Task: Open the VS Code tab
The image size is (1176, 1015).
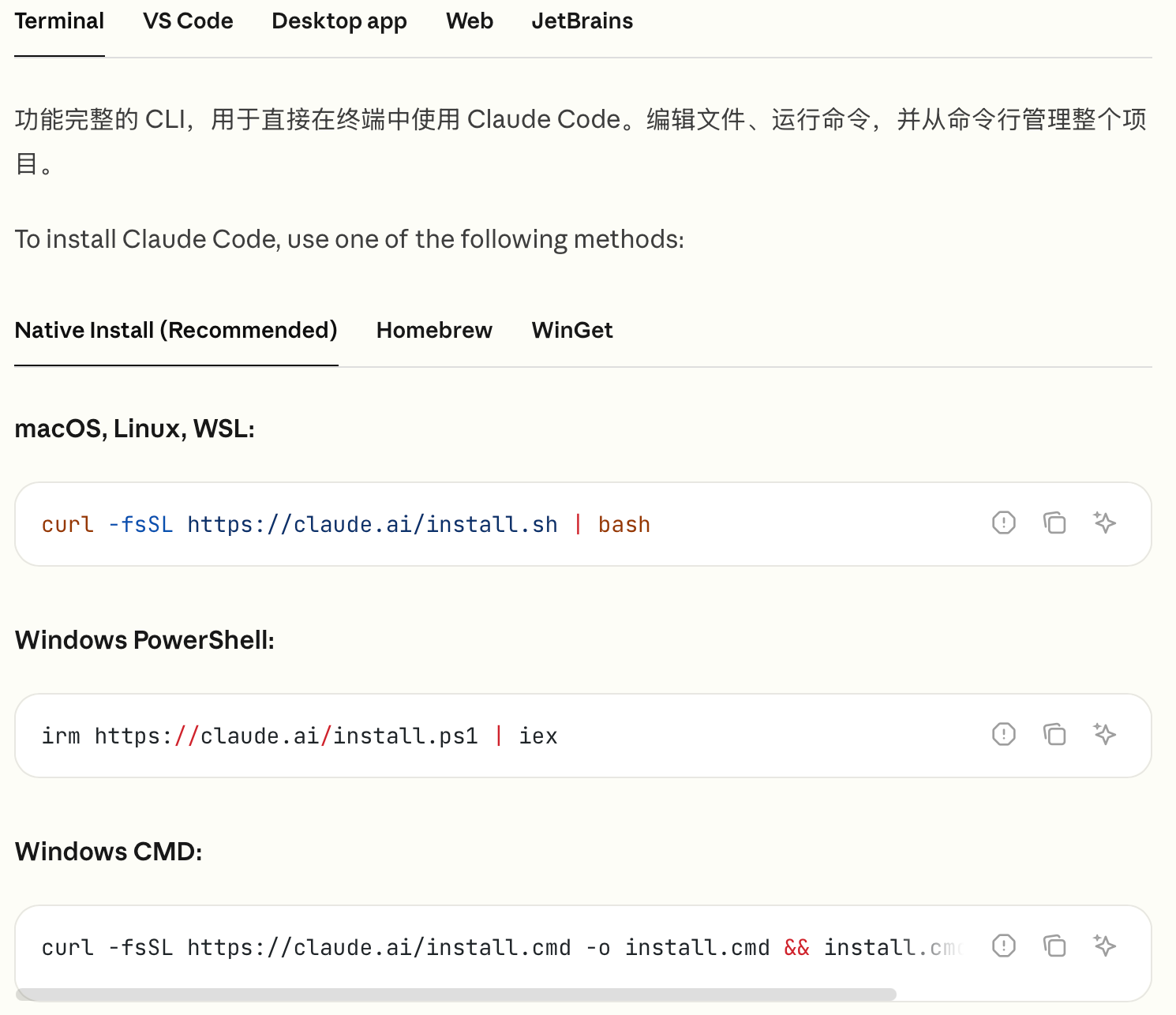Action: pos(188,21)
